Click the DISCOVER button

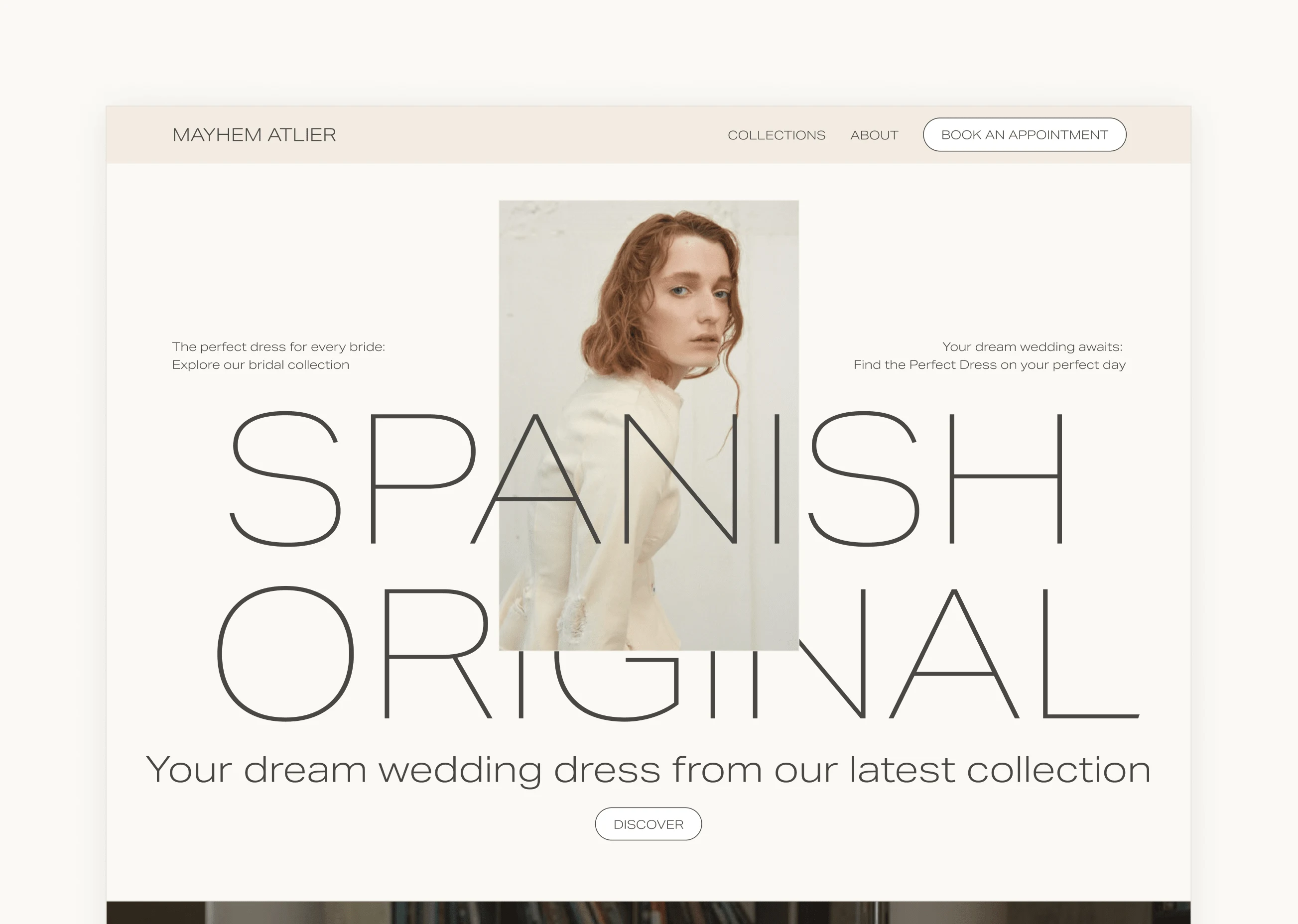(649, 824)
